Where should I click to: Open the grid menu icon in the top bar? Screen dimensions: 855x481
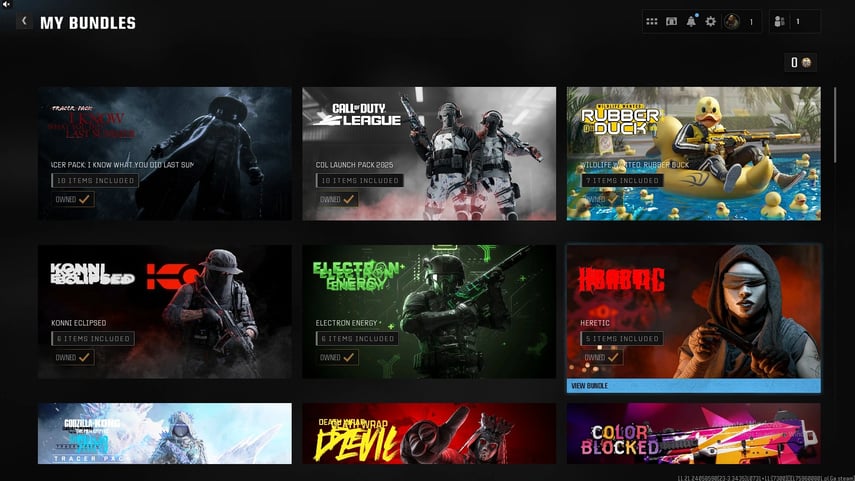(x=652, y=22)
